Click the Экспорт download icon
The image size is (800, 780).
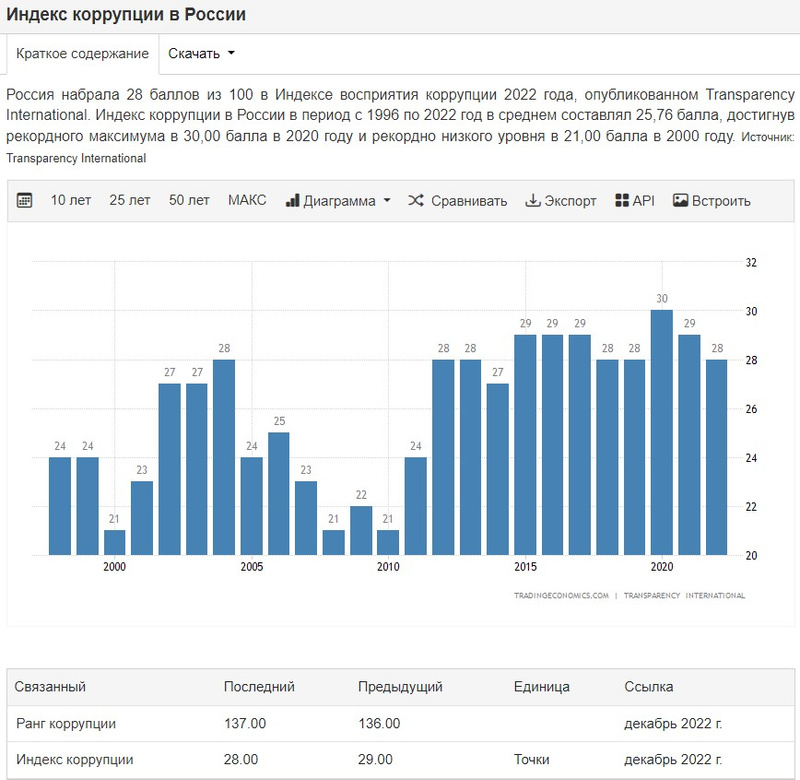(533, 201)
